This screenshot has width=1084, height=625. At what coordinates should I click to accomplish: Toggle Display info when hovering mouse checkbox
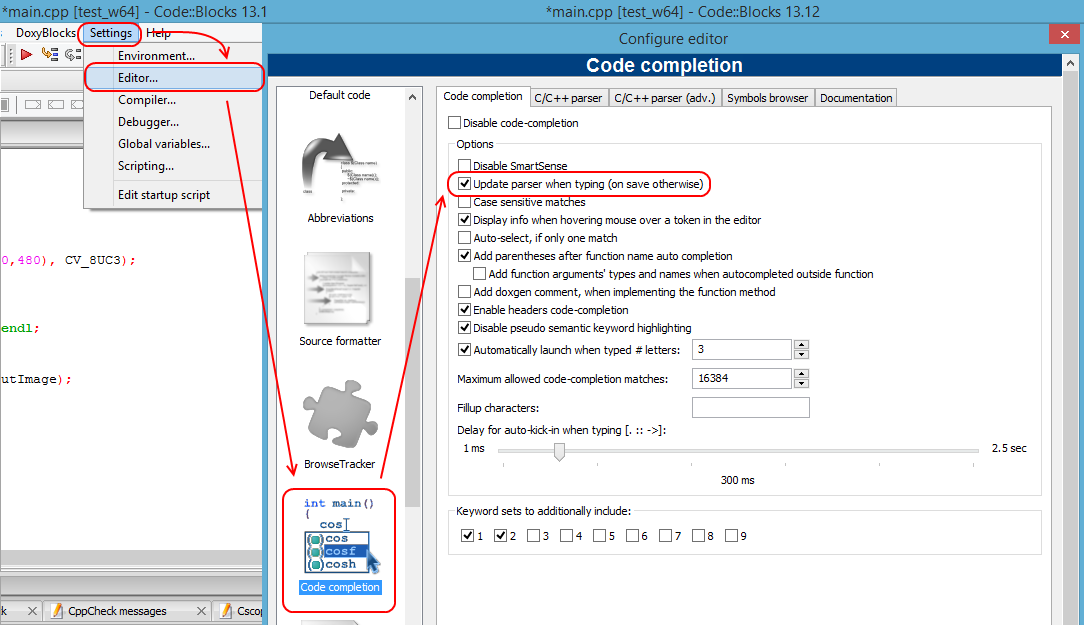(x=465, y=220)
